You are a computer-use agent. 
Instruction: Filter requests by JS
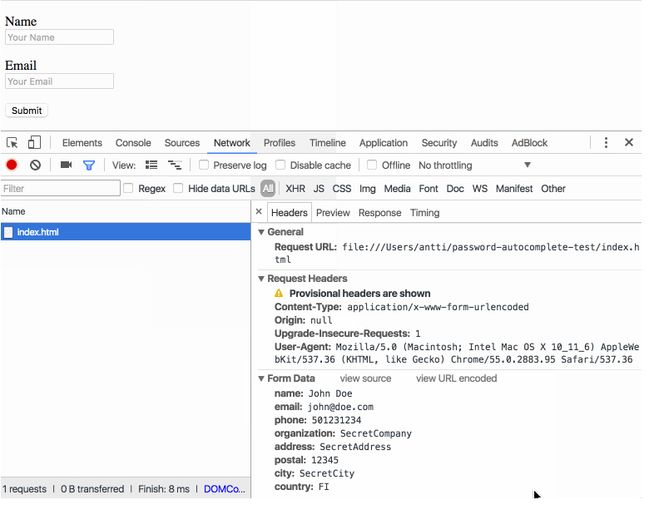[319, 188]
